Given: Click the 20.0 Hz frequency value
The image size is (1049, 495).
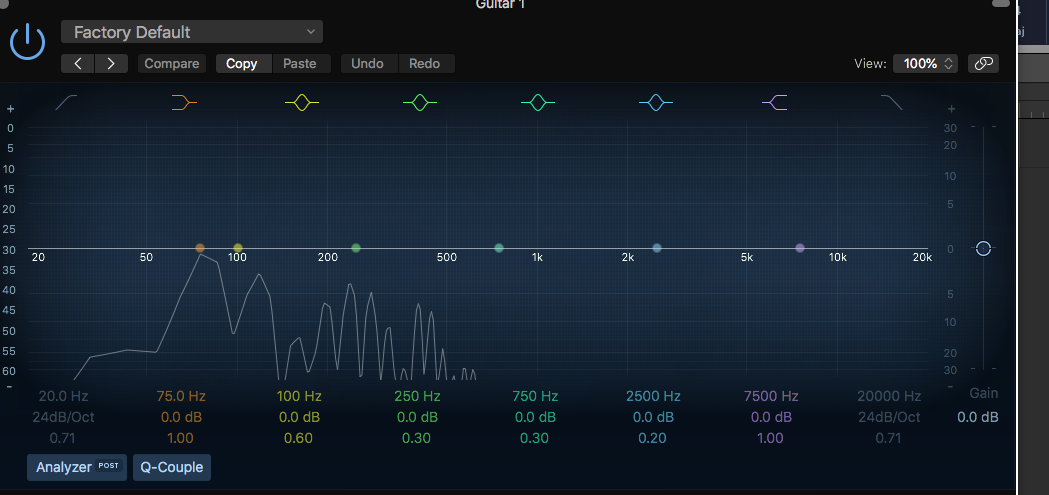Looking at the screenshot, I should (64, 396).
